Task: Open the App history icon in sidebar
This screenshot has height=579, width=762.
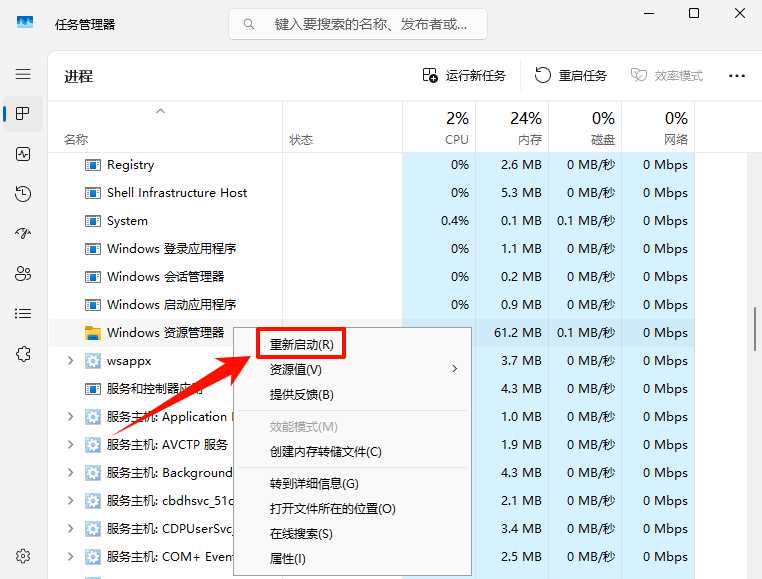Action: 23,194
